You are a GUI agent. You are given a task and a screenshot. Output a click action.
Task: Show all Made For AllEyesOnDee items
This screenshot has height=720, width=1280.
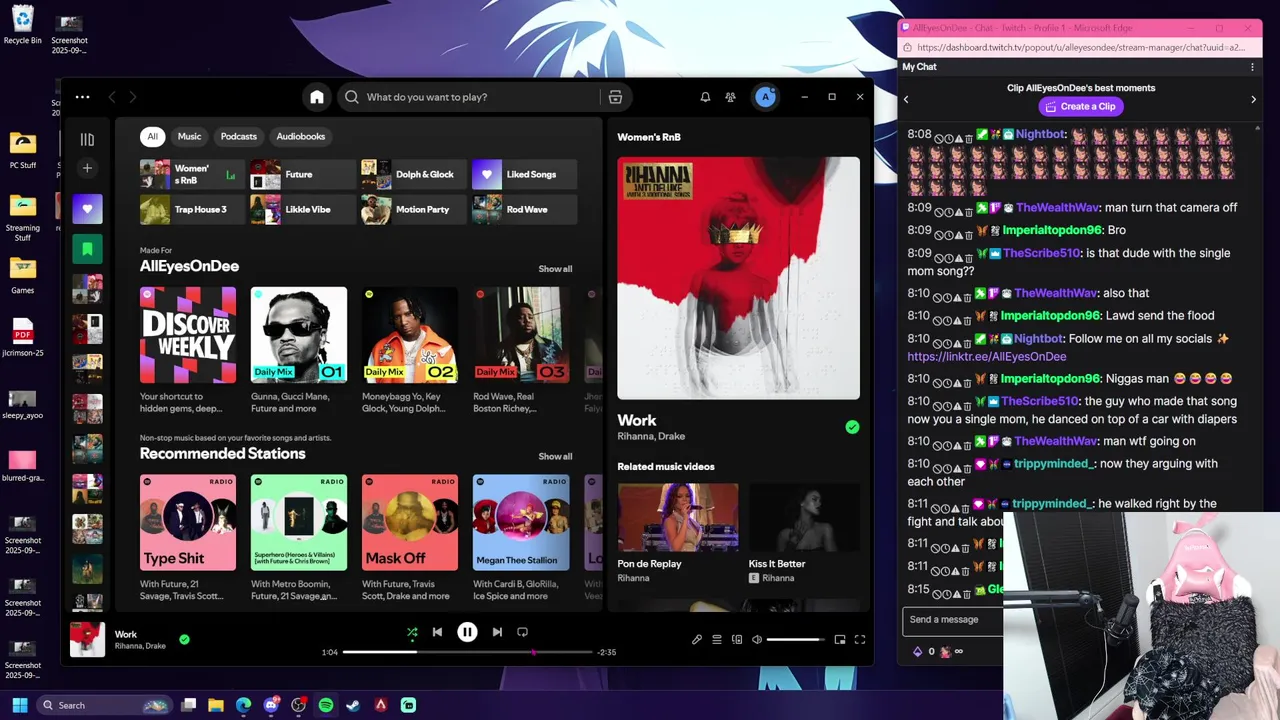click(555, 269)
